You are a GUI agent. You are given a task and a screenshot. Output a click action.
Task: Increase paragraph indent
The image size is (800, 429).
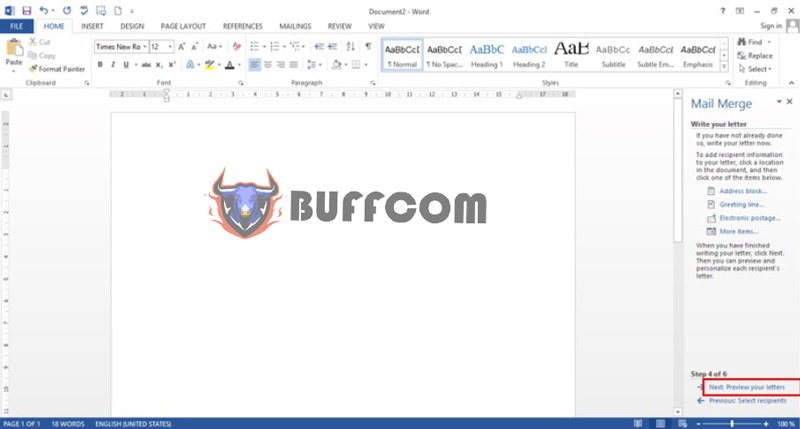pos(332,46)
